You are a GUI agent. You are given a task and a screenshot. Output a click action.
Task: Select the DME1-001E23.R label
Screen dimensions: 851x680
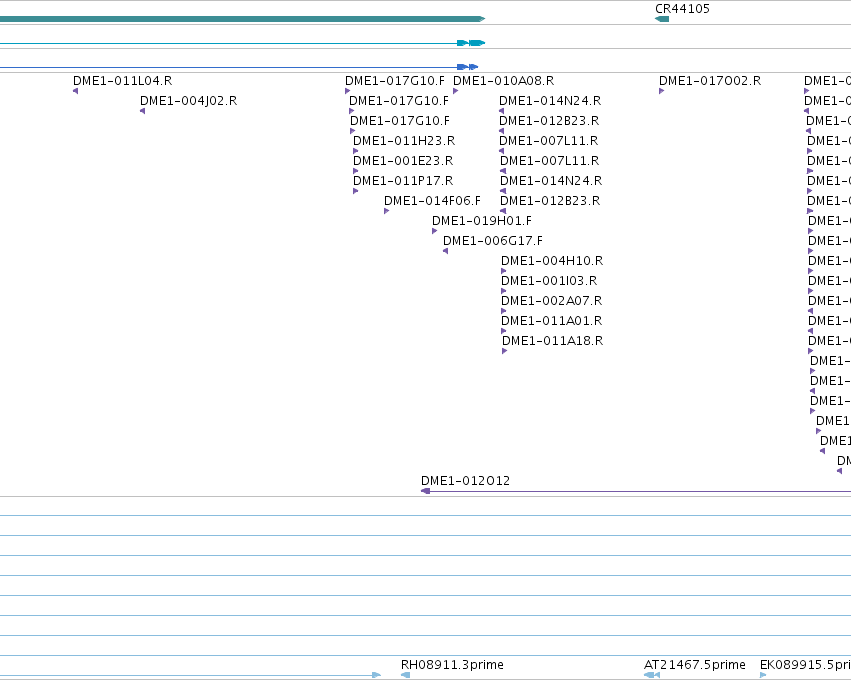click(403, 161)
